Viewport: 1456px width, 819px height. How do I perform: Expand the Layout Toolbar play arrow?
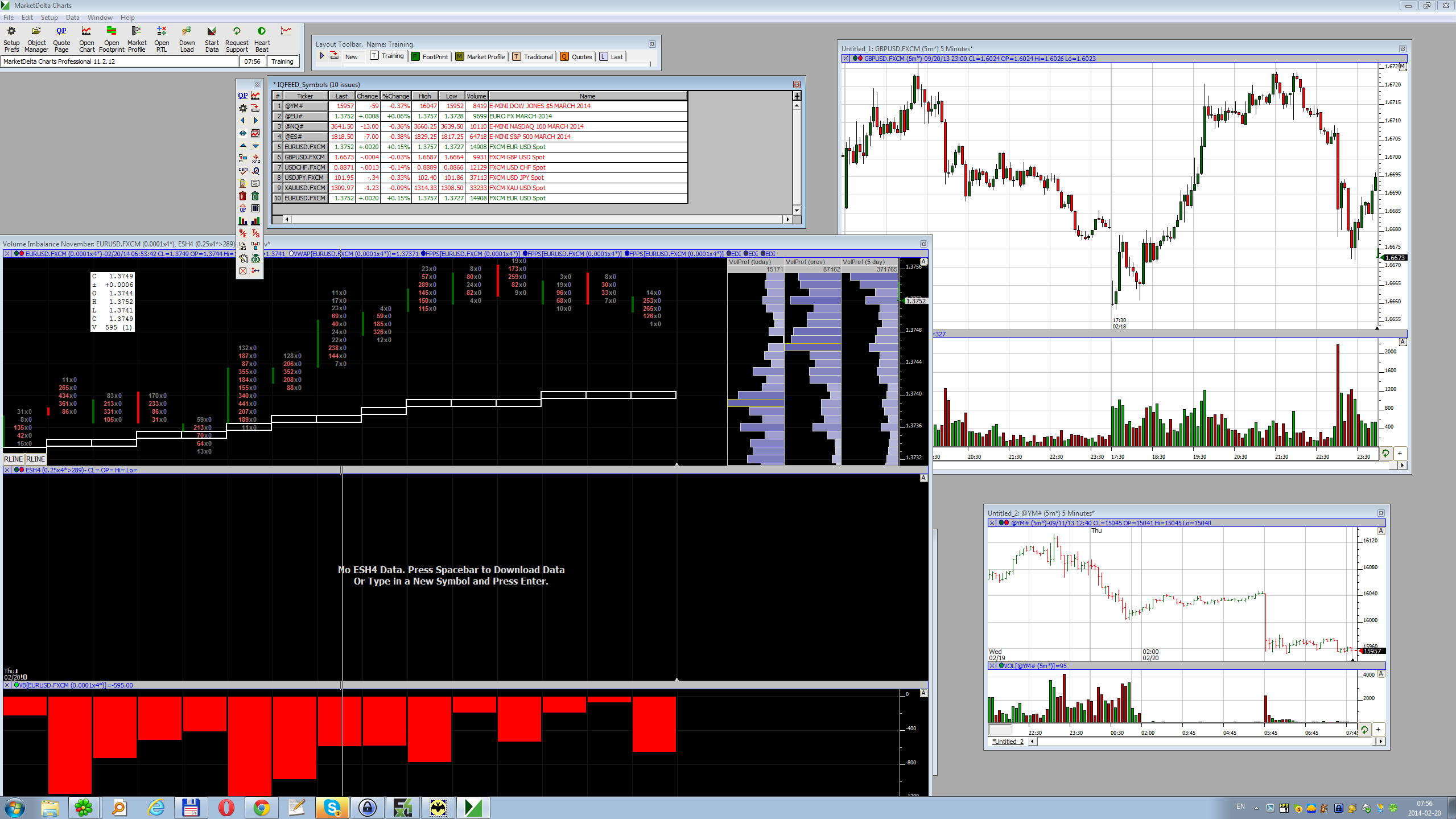coord(322,56)
